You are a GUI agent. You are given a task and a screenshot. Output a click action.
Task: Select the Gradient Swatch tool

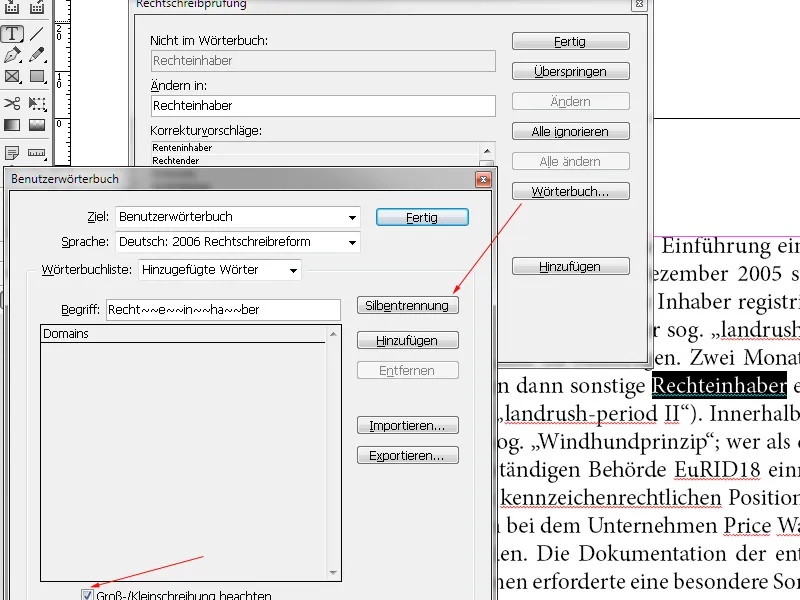pos(12,125)
